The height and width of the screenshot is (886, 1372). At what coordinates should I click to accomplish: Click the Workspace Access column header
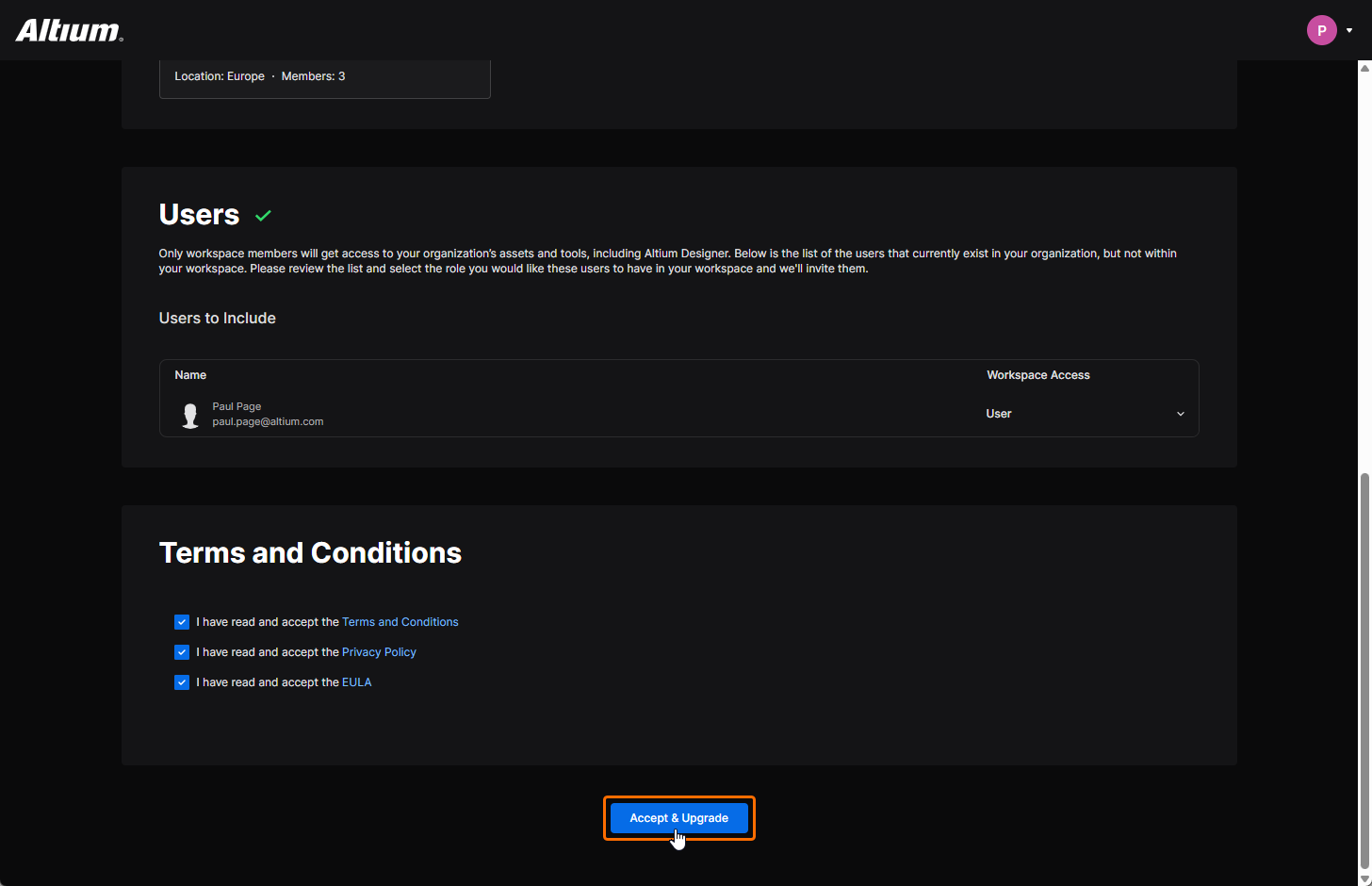pyautogui.click(x=1038, y=375)
